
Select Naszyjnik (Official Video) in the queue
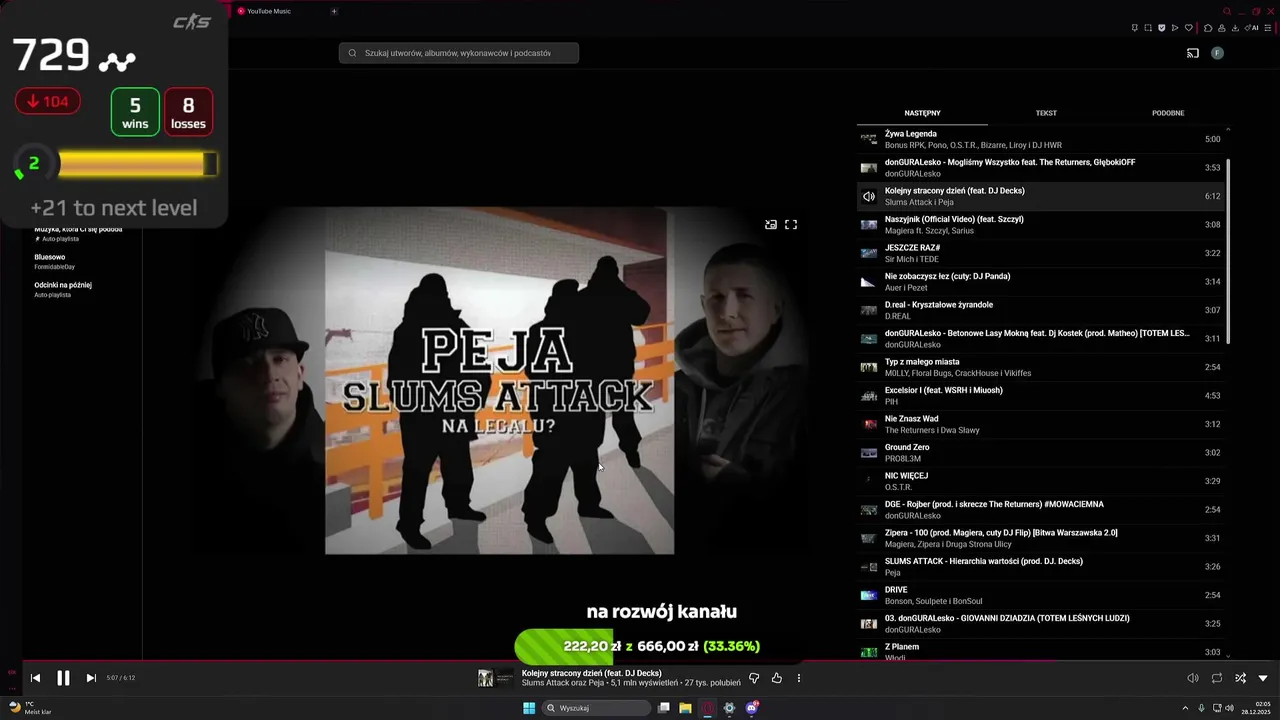tap(1040, 225)
